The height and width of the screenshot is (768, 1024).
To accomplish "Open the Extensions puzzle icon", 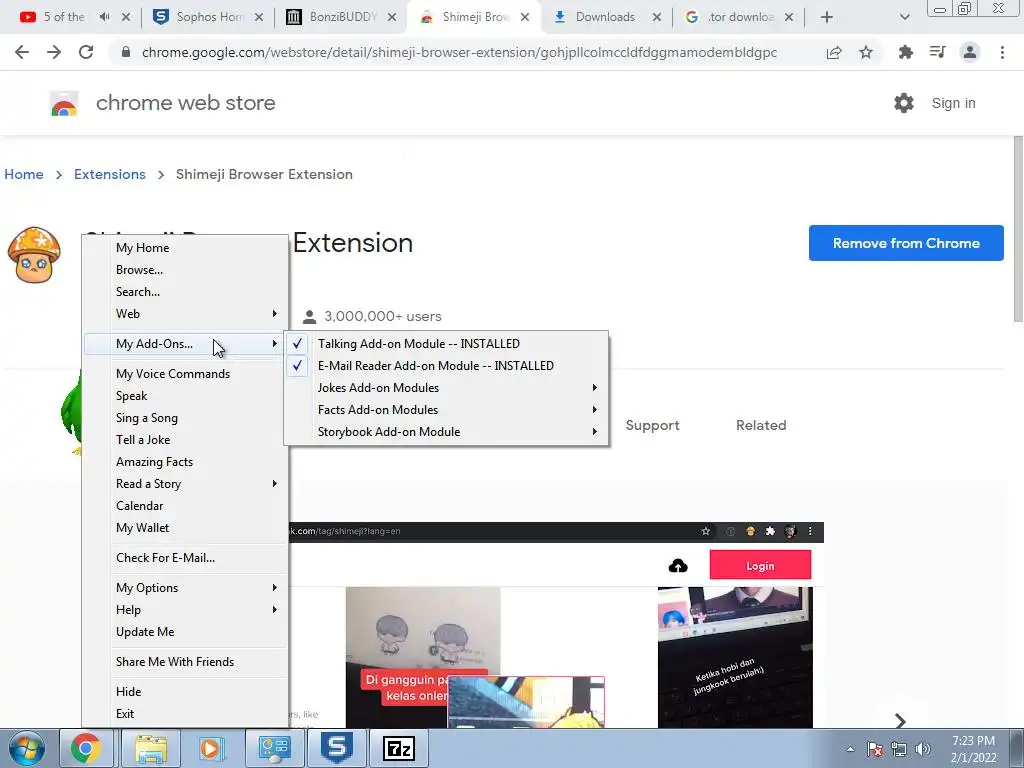I will point(905,52).
